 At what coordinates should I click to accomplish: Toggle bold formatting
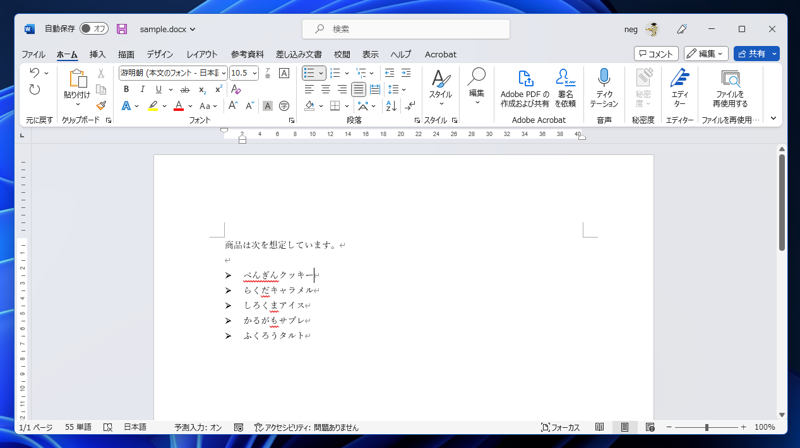tap(126, 89)
